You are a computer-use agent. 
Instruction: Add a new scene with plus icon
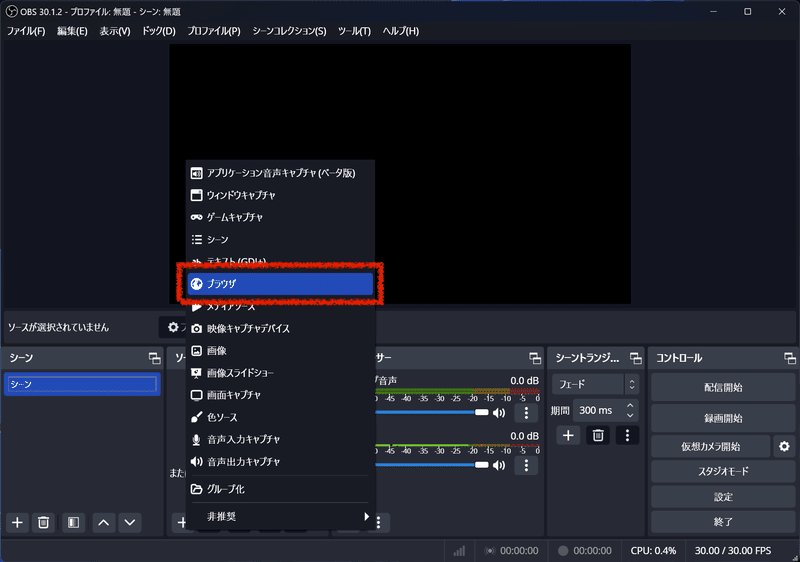pos(17,523)
